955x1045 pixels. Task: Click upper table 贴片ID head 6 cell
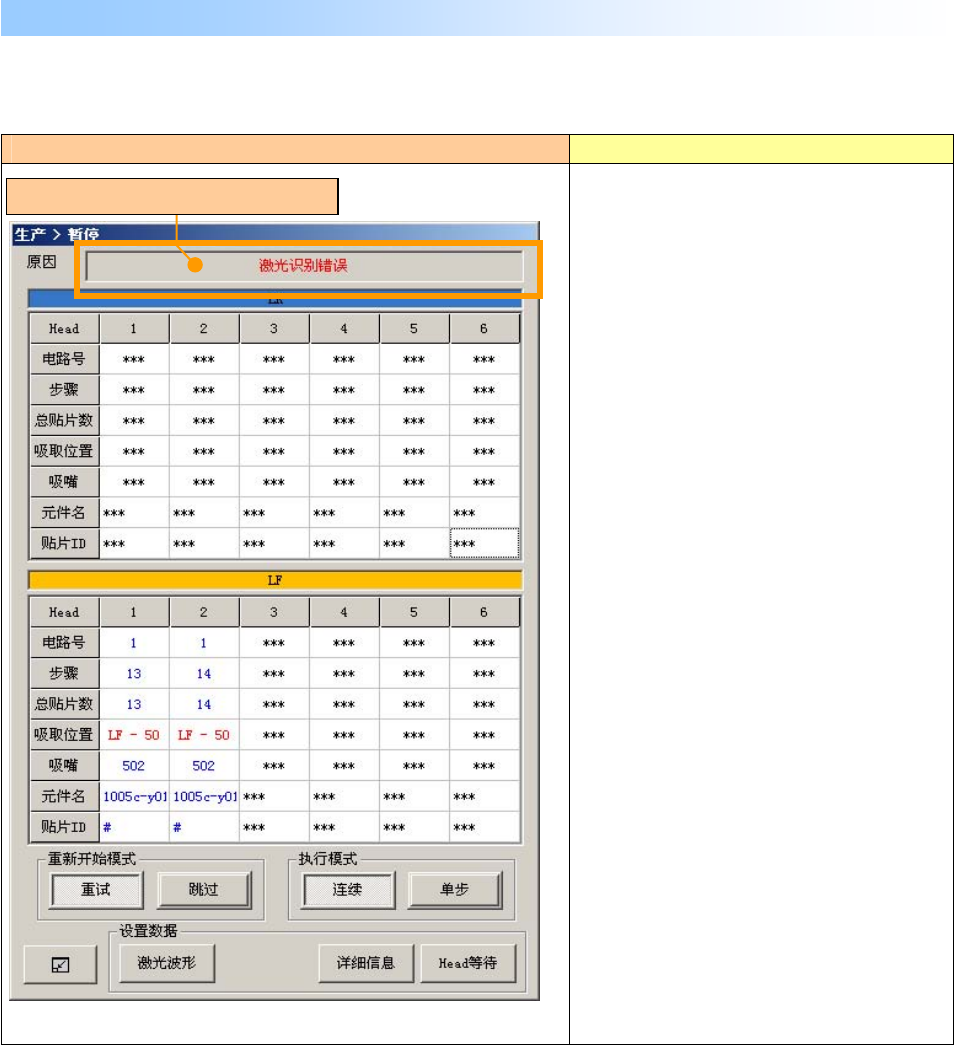(x=484, y=543)
